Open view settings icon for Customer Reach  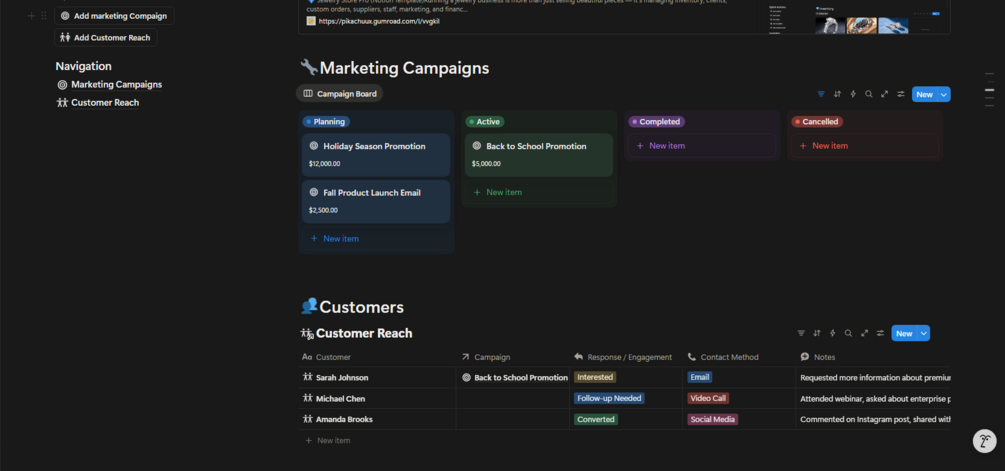[x=880, y=333]
